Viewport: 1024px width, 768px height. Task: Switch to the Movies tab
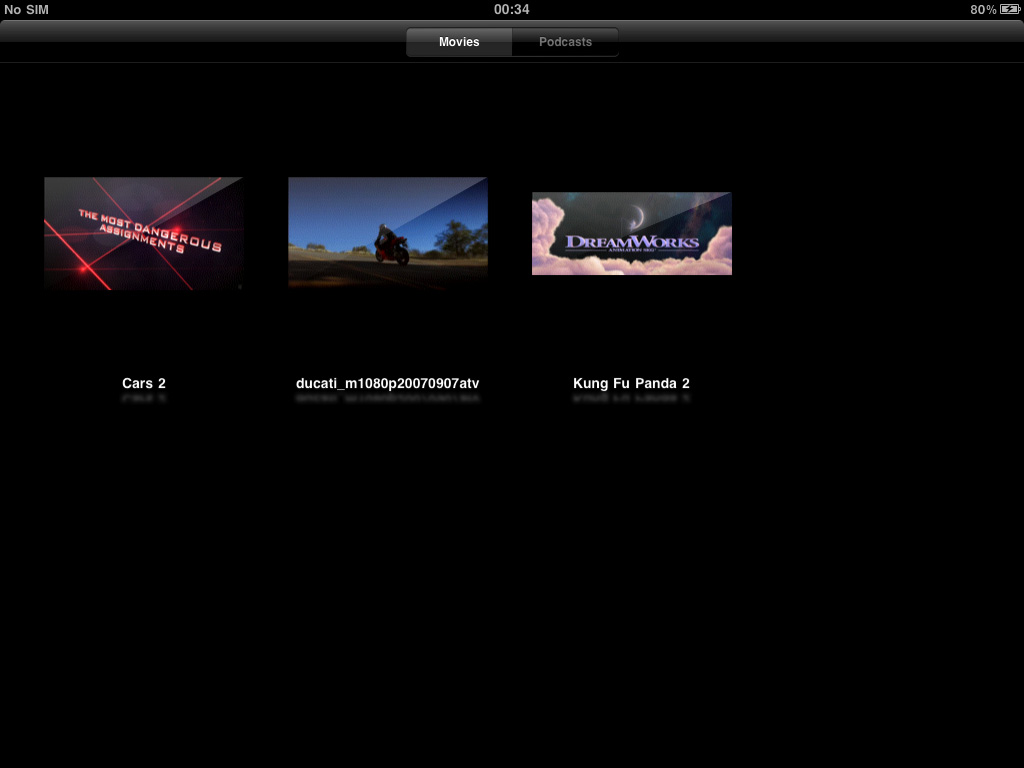(459, 42)
